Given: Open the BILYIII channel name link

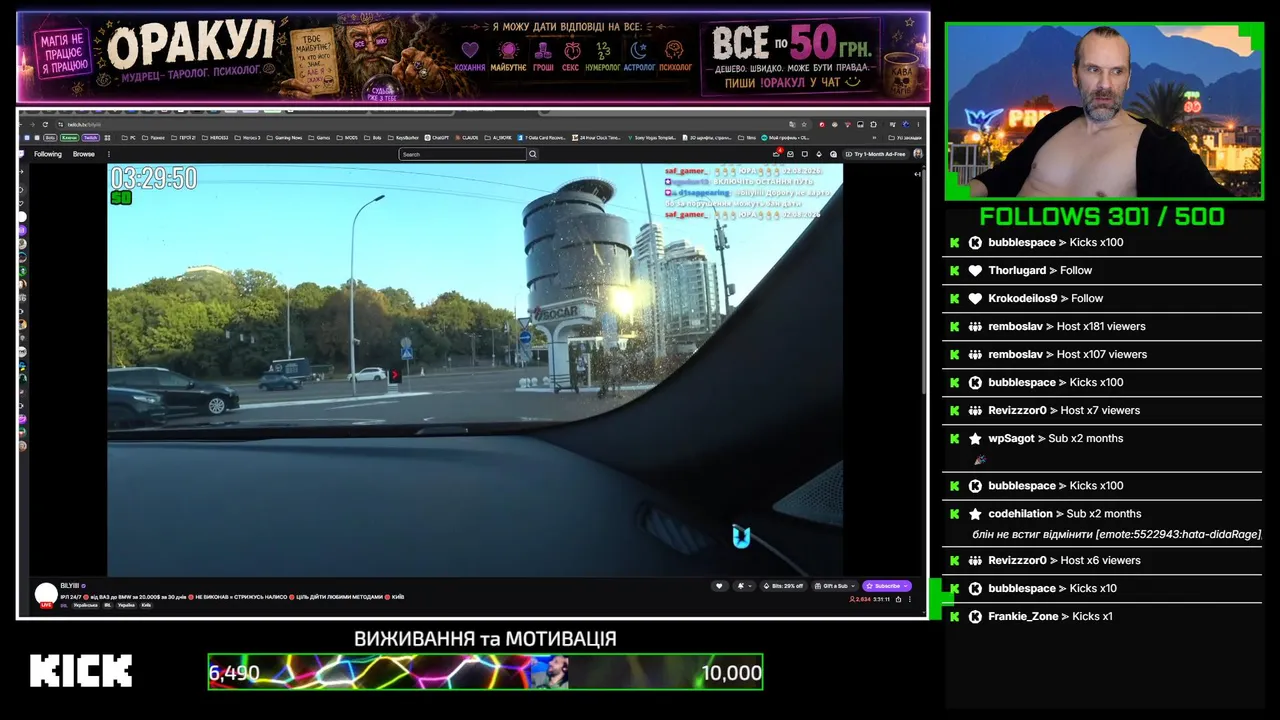Looking at the screenshot, I should click(x=70, y=585).
